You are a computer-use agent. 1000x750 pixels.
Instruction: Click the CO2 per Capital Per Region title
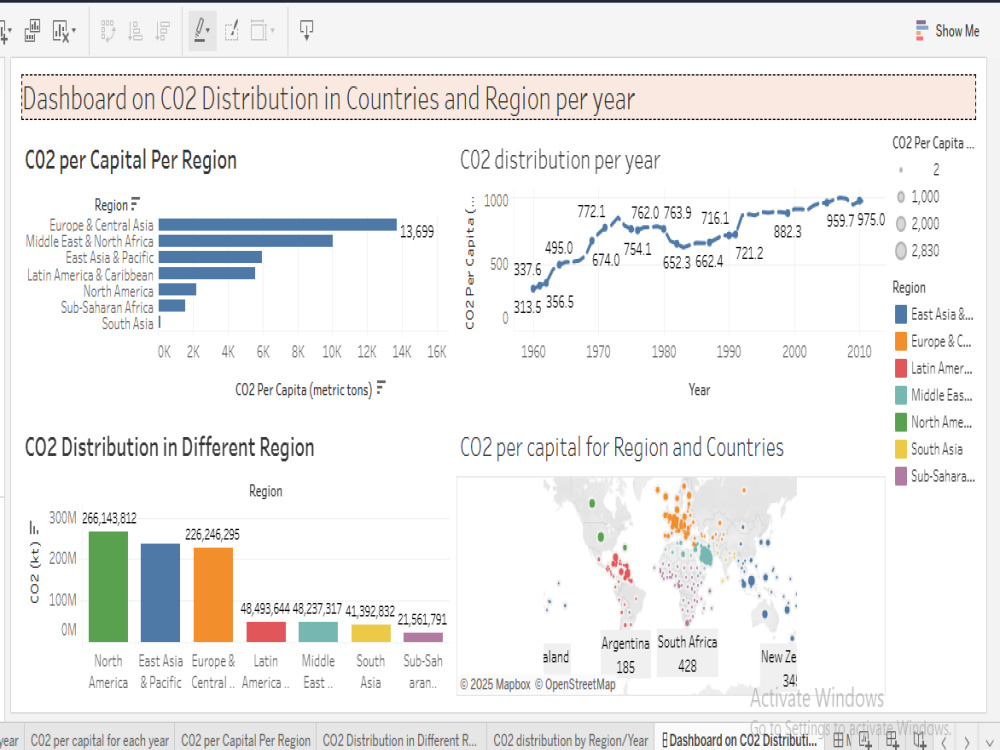[131, 160]
